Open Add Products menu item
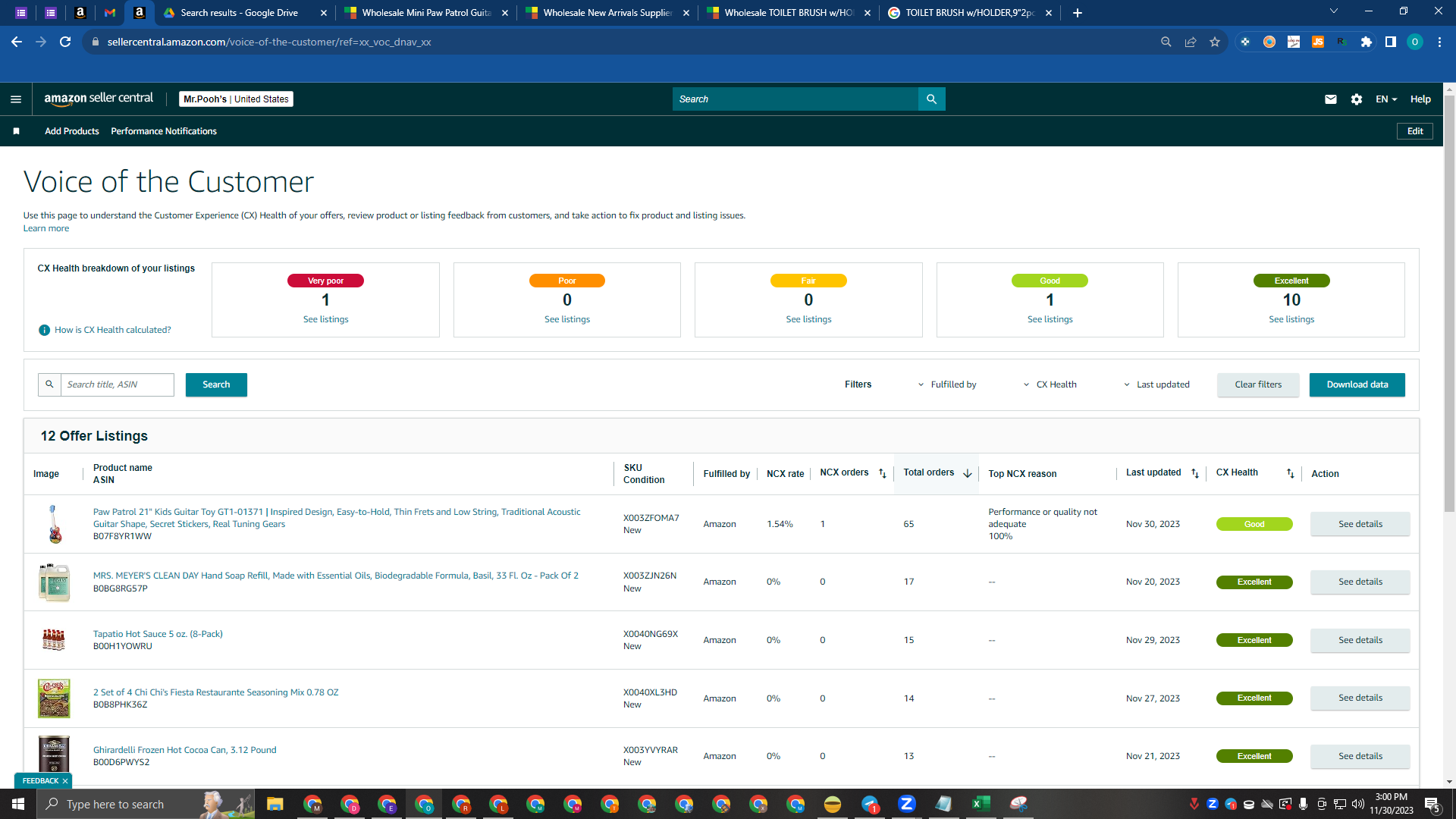1456x819 pixels. (x=72, y=131)
